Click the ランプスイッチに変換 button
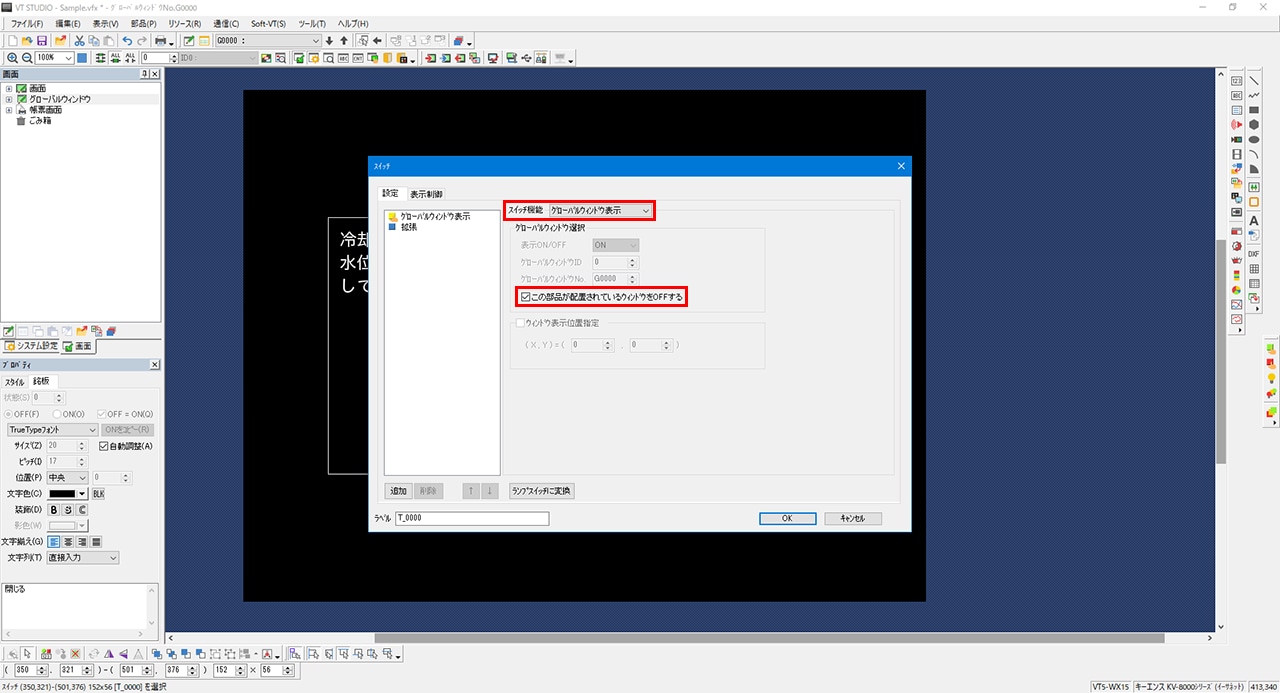1280x693 pixels. pyautogui.click(x=541, y=491)
